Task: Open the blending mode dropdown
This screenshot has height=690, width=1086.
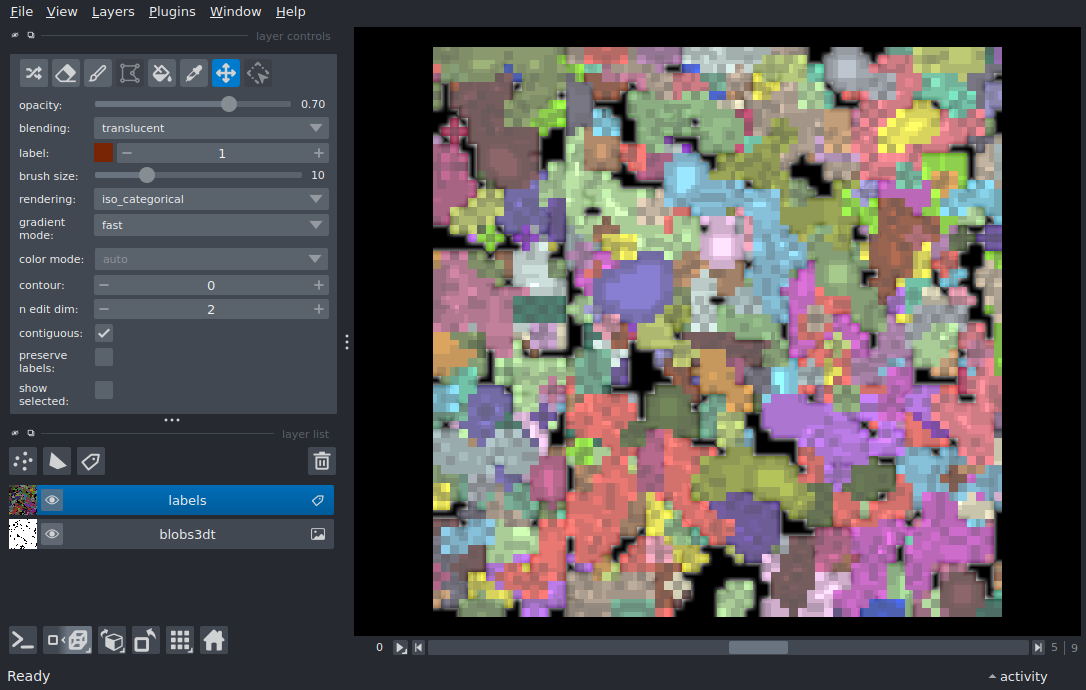Action: pos(211,128)
